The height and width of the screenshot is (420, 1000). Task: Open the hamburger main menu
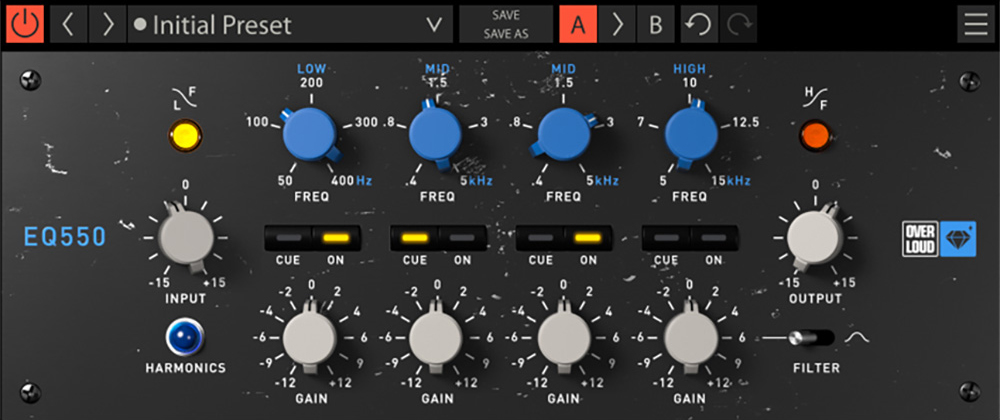(x=976, y=24)
